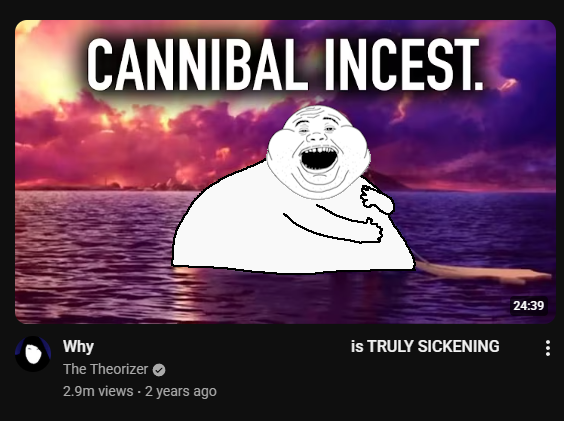
Task: Open the three-dot video options menu
Action: pos(547,348)
